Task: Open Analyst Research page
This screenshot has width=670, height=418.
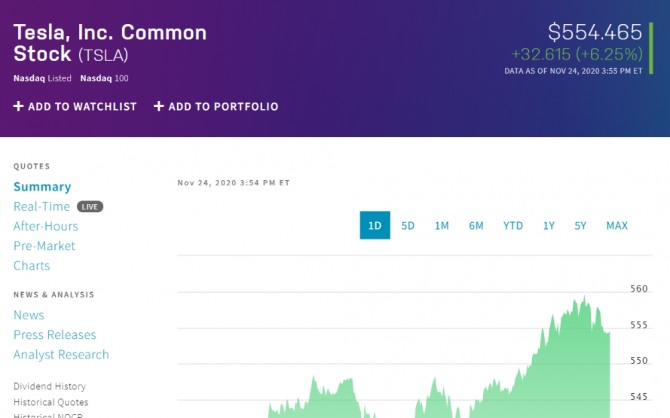Action: (61, 355)
